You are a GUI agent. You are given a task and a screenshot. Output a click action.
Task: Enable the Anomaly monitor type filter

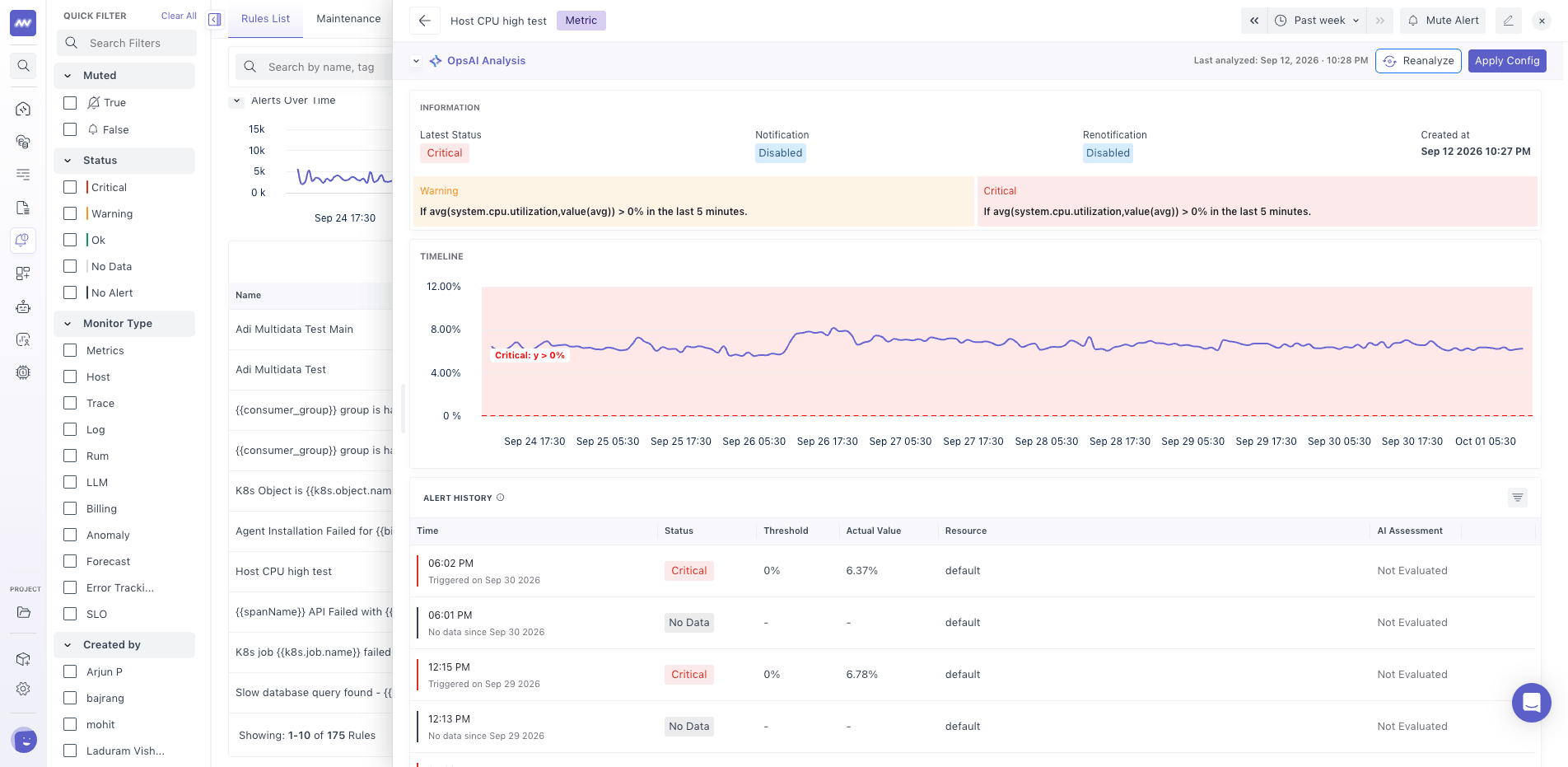(x=70, y=535)
